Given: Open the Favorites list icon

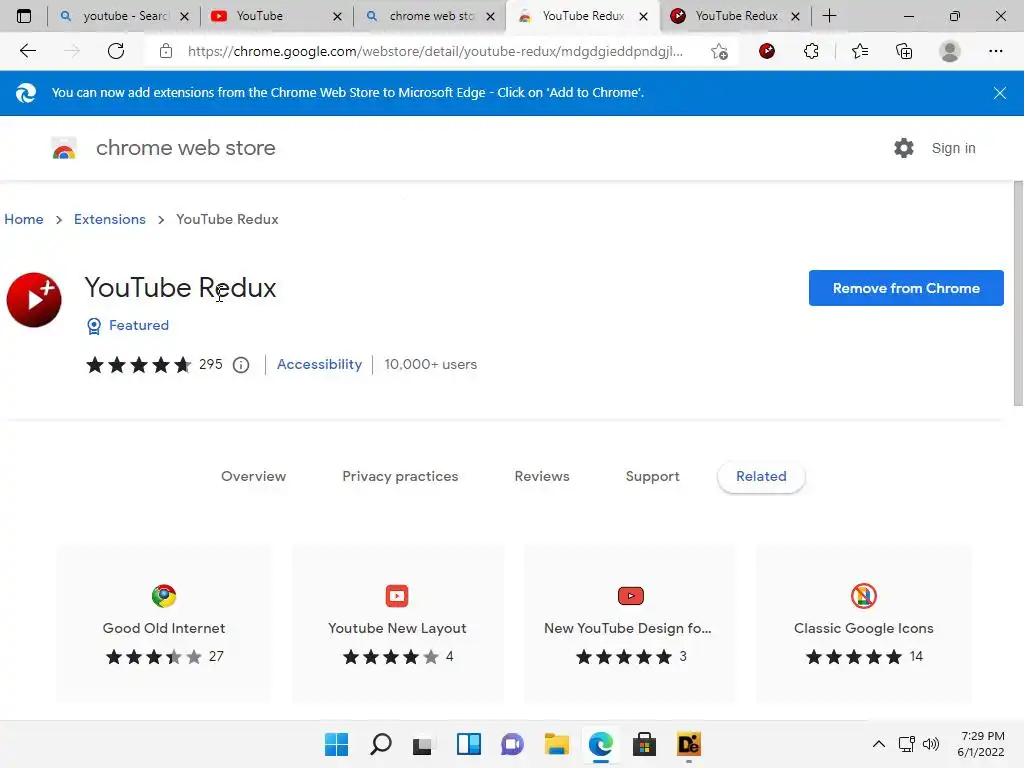Looking at the screenshot, I should pyautogui.click(x=860, y=51).
